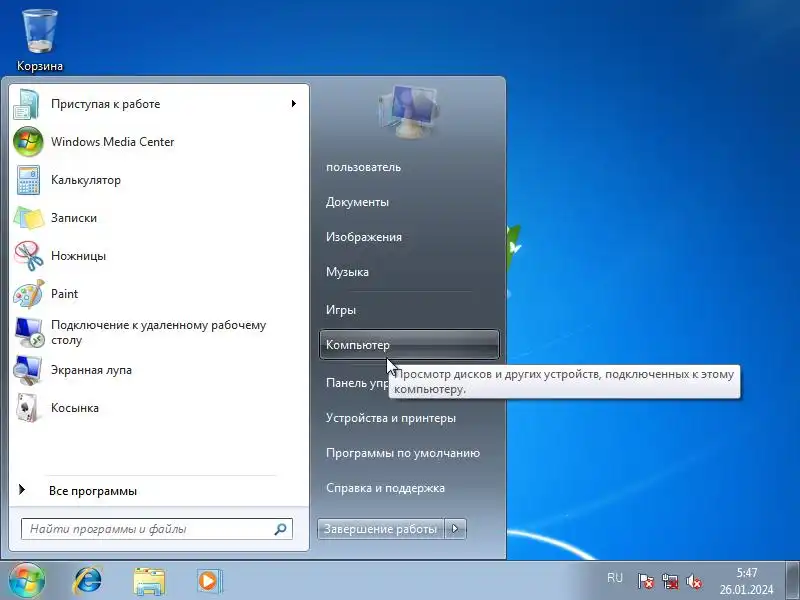Click Подключение к удаленному рабочему столу text
This screenshot has width=800, height=600.
click(x=158, y=332)
